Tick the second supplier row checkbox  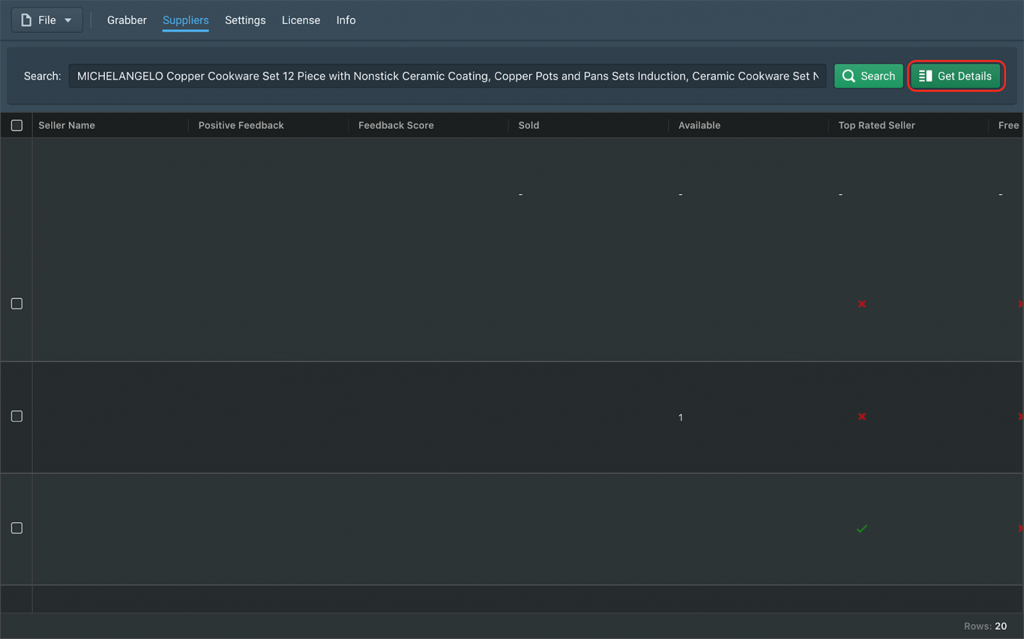pos(17,416)
